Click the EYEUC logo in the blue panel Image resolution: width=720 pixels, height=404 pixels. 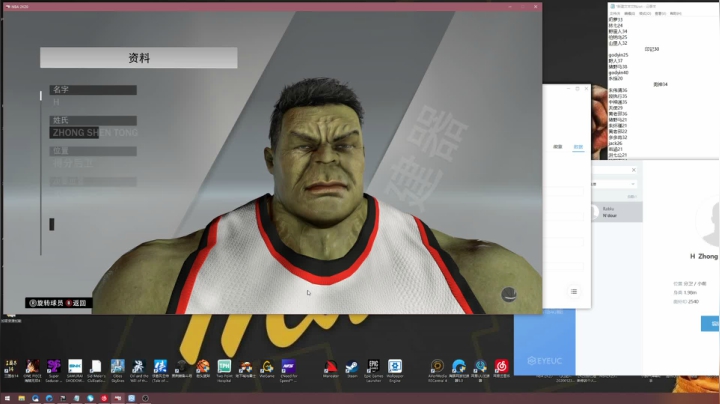(545, 361)
